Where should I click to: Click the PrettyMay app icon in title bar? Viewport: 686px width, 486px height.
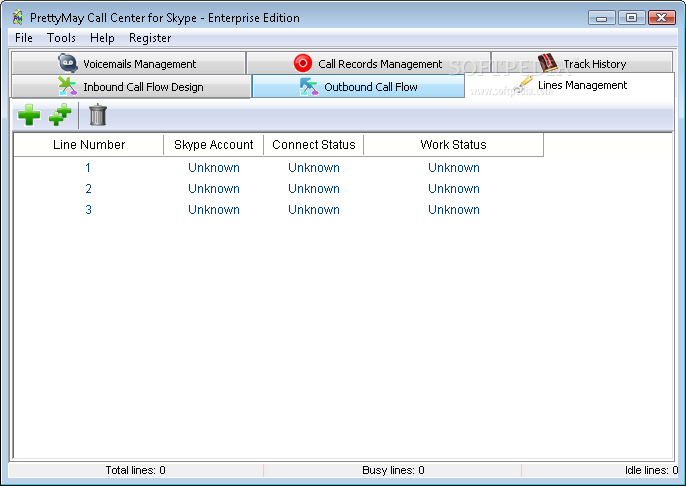point(18,17)
